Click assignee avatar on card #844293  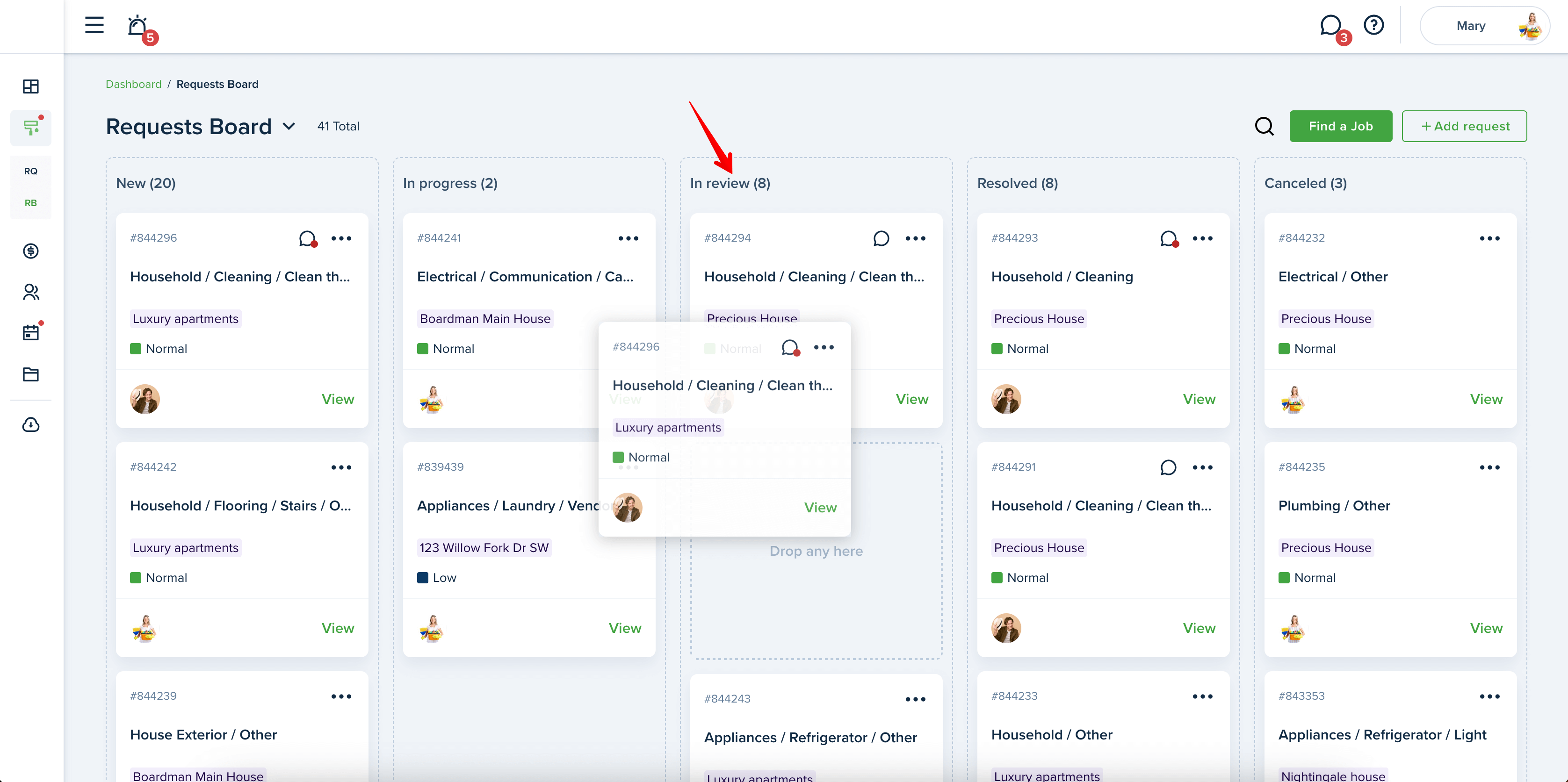(1006, 399)
